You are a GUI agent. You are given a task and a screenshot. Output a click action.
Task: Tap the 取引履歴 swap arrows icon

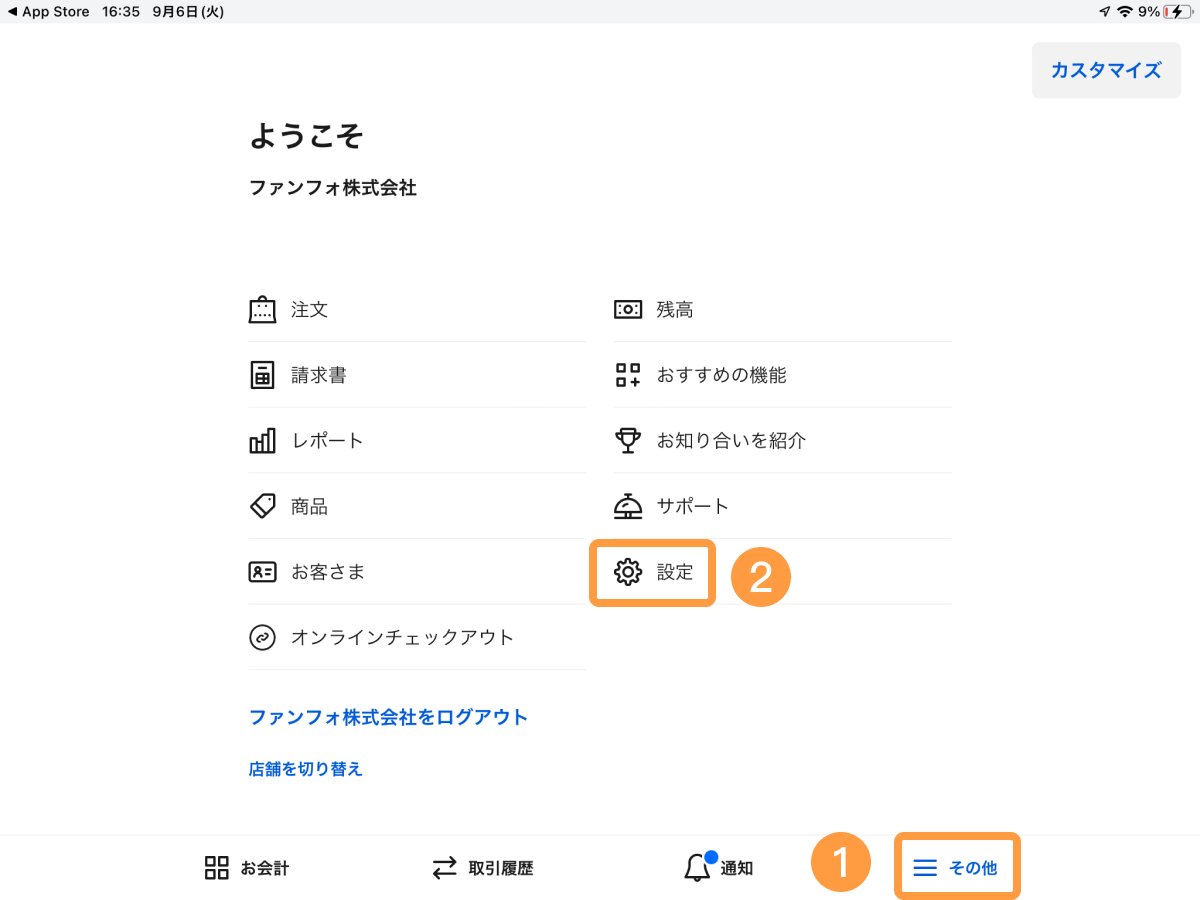(x=445, y=867)
